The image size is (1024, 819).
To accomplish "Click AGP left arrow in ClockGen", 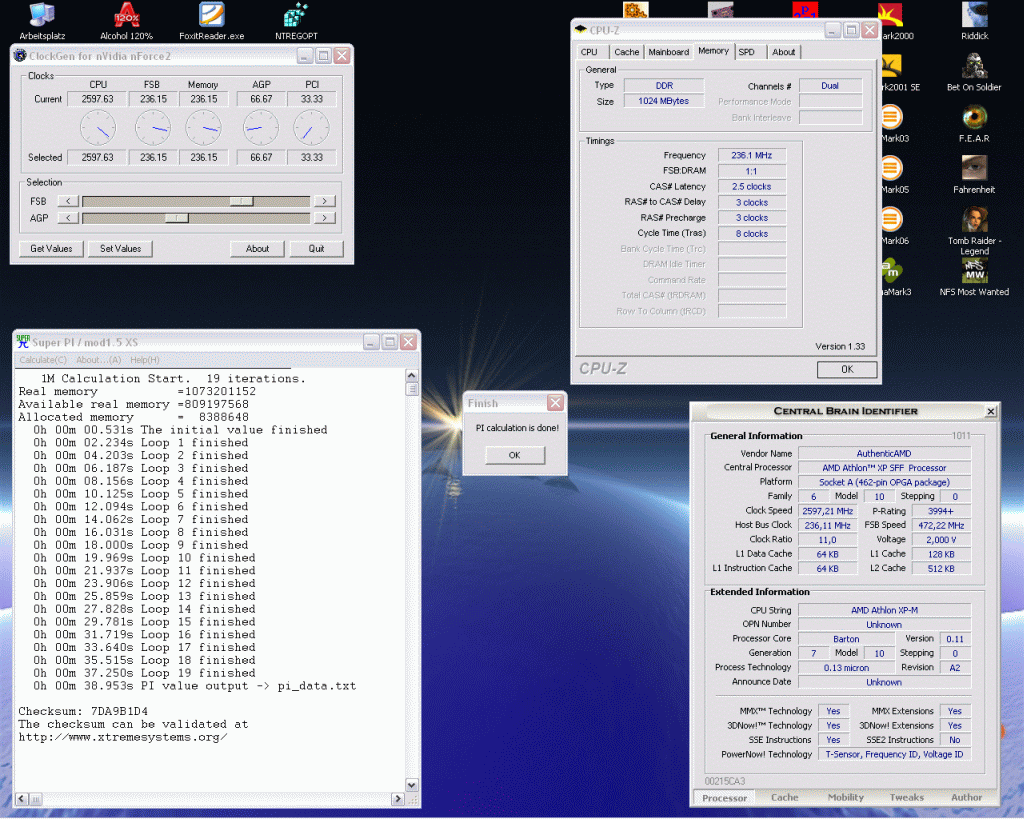I will (68, 218).
